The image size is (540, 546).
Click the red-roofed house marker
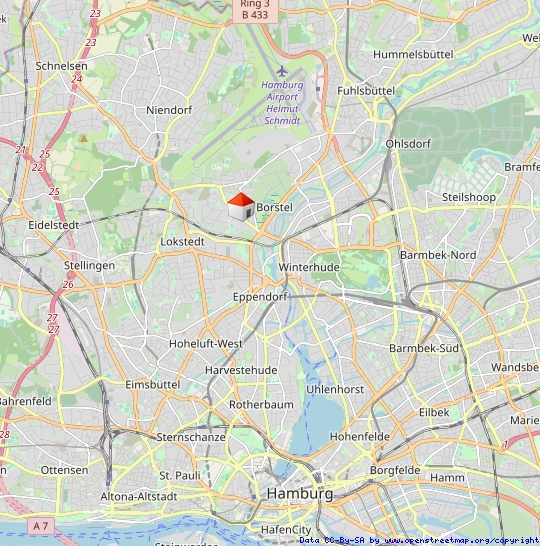pyautogui.click(x=241, y=207)
